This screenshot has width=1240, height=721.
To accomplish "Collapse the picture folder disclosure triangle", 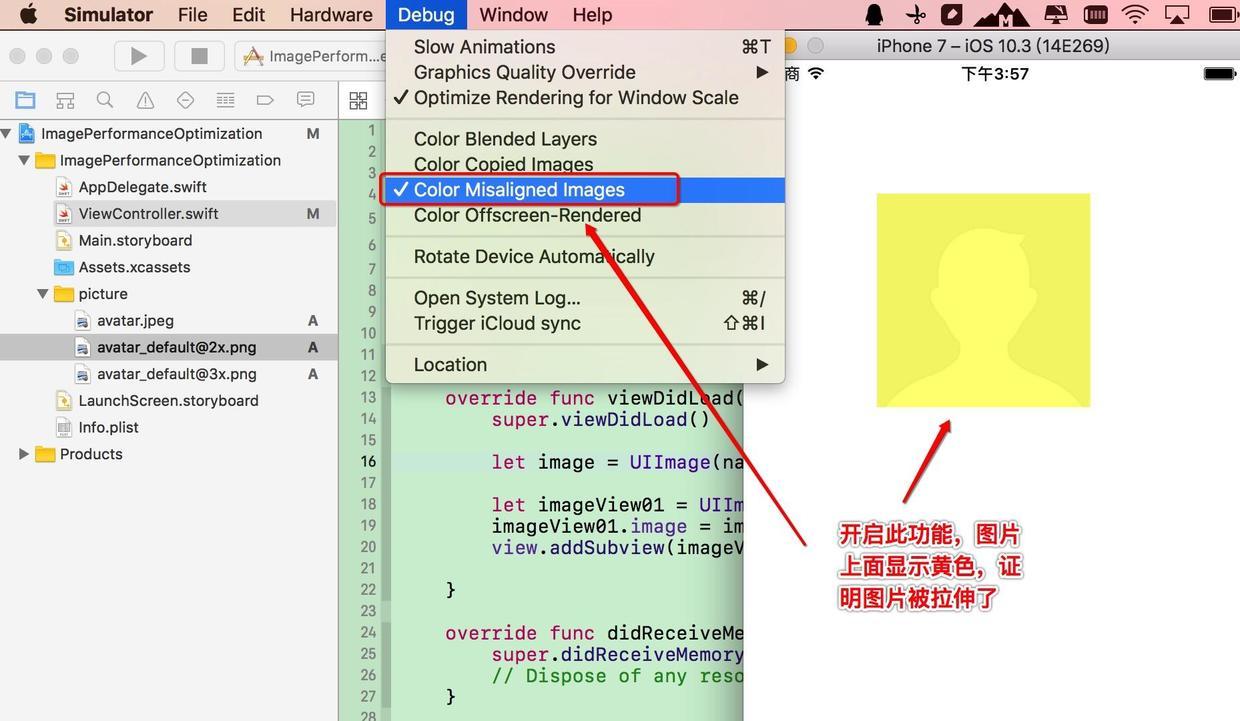I will 43,294.
